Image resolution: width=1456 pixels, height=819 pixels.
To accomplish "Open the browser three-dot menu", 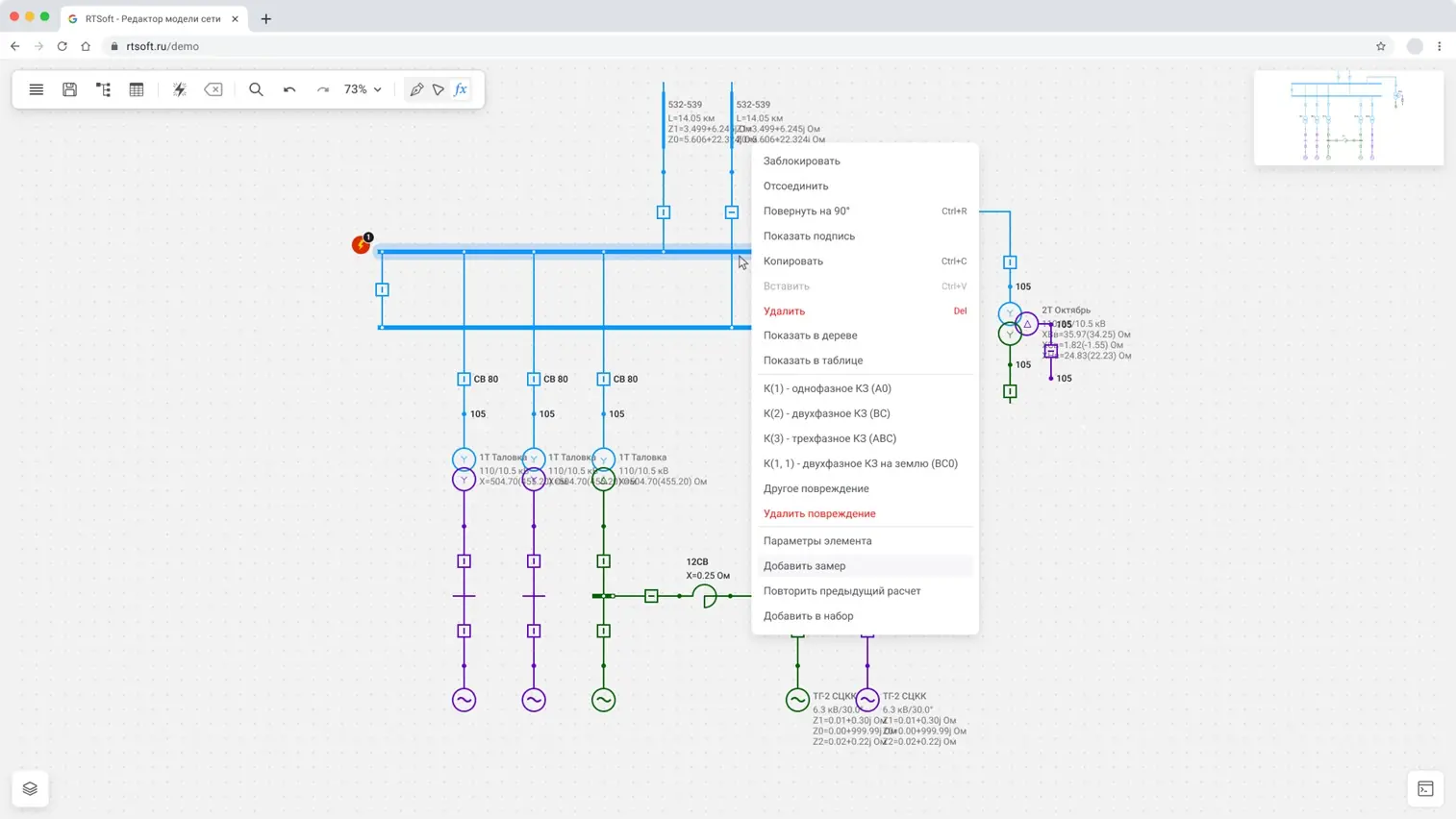I will 1439,46.
